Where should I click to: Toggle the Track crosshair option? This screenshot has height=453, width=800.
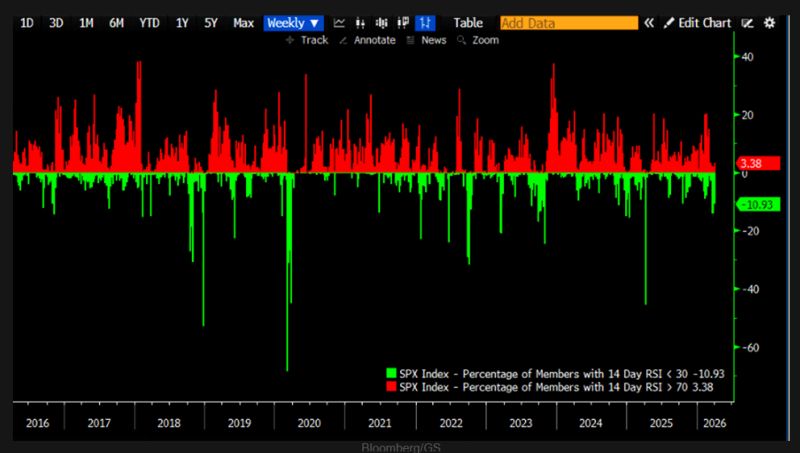click(307, 40)
